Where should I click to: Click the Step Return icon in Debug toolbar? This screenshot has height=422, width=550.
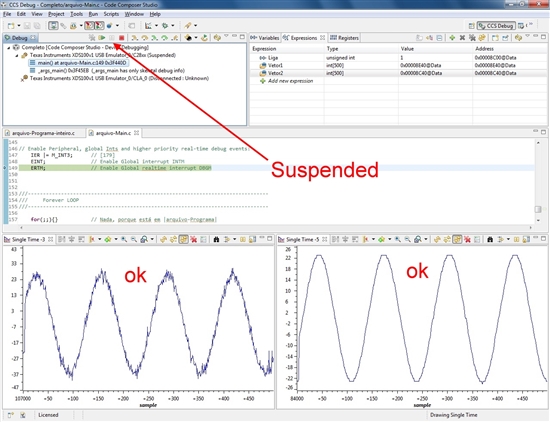174,38
